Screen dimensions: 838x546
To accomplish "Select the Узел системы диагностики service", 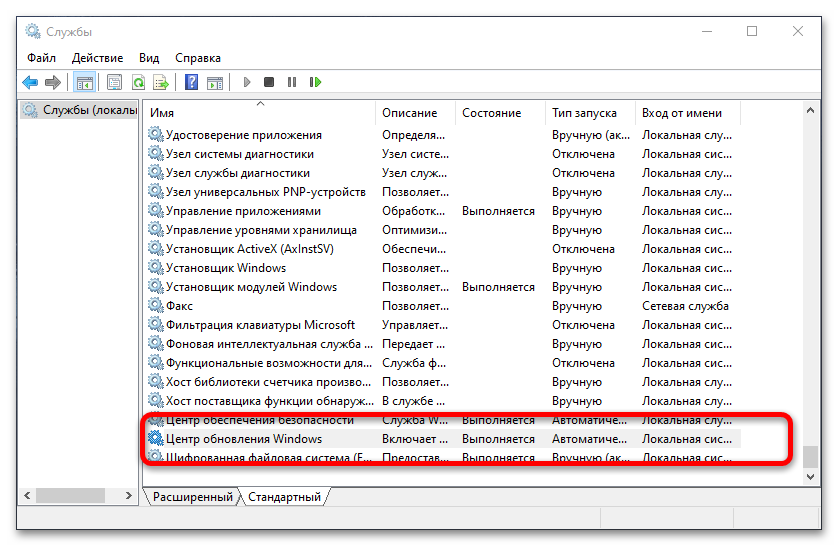I will click(x=443, y=154).
